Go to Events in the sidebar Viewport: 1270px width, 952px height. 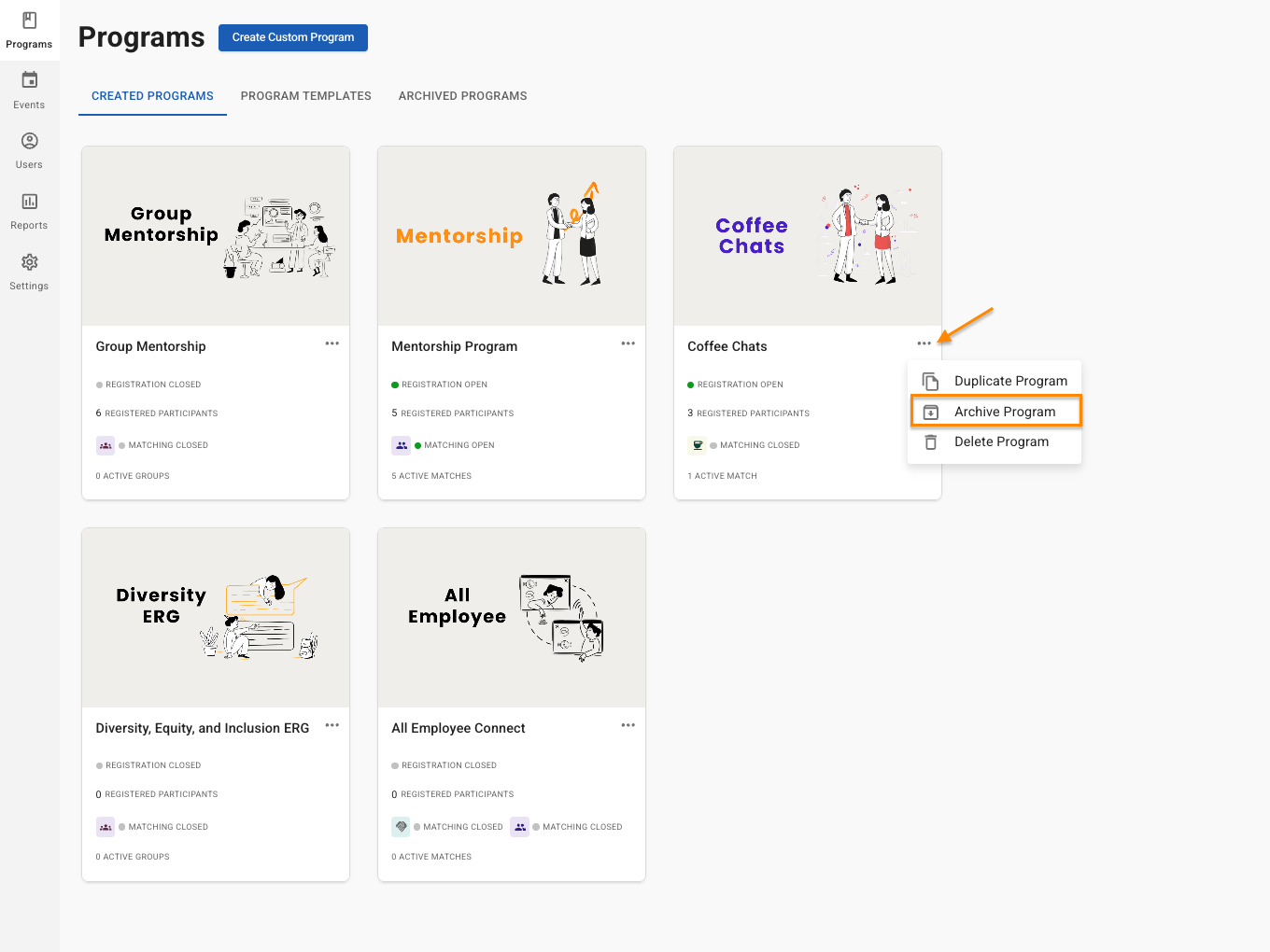click(x=29, y=81)
